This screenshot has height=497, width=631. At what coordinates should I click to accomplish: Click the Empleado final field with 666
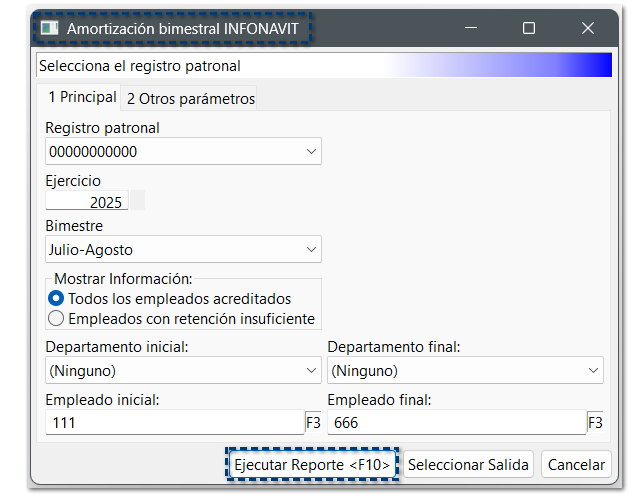click(x=456, y=424)
